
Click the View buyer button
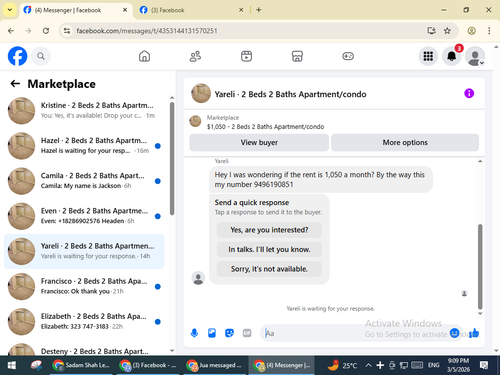(259, 142)
